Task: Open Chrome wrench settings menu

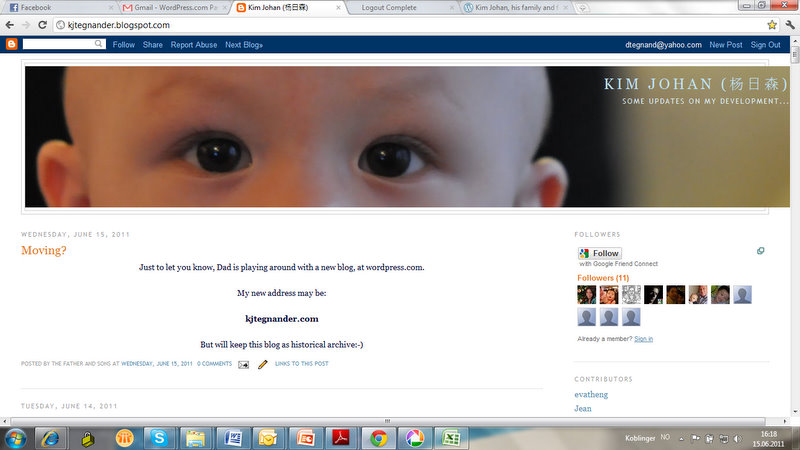Action: 788,24
